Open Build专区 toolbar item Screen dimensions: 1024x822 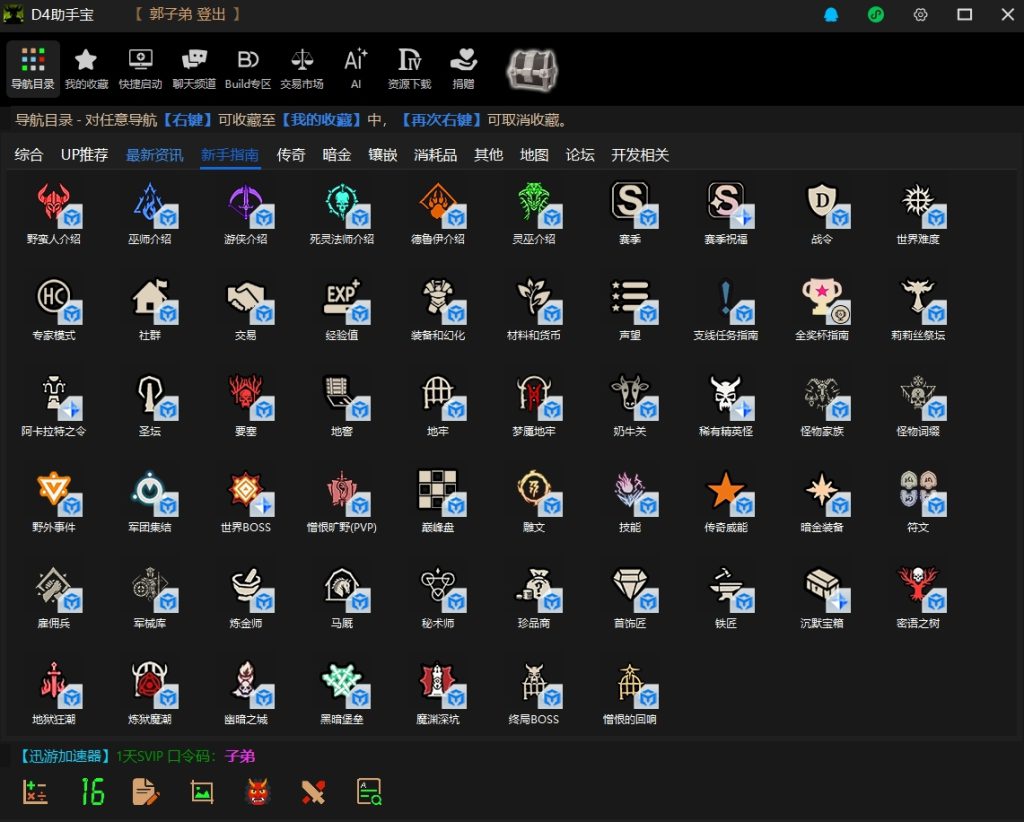pos(248,68)
